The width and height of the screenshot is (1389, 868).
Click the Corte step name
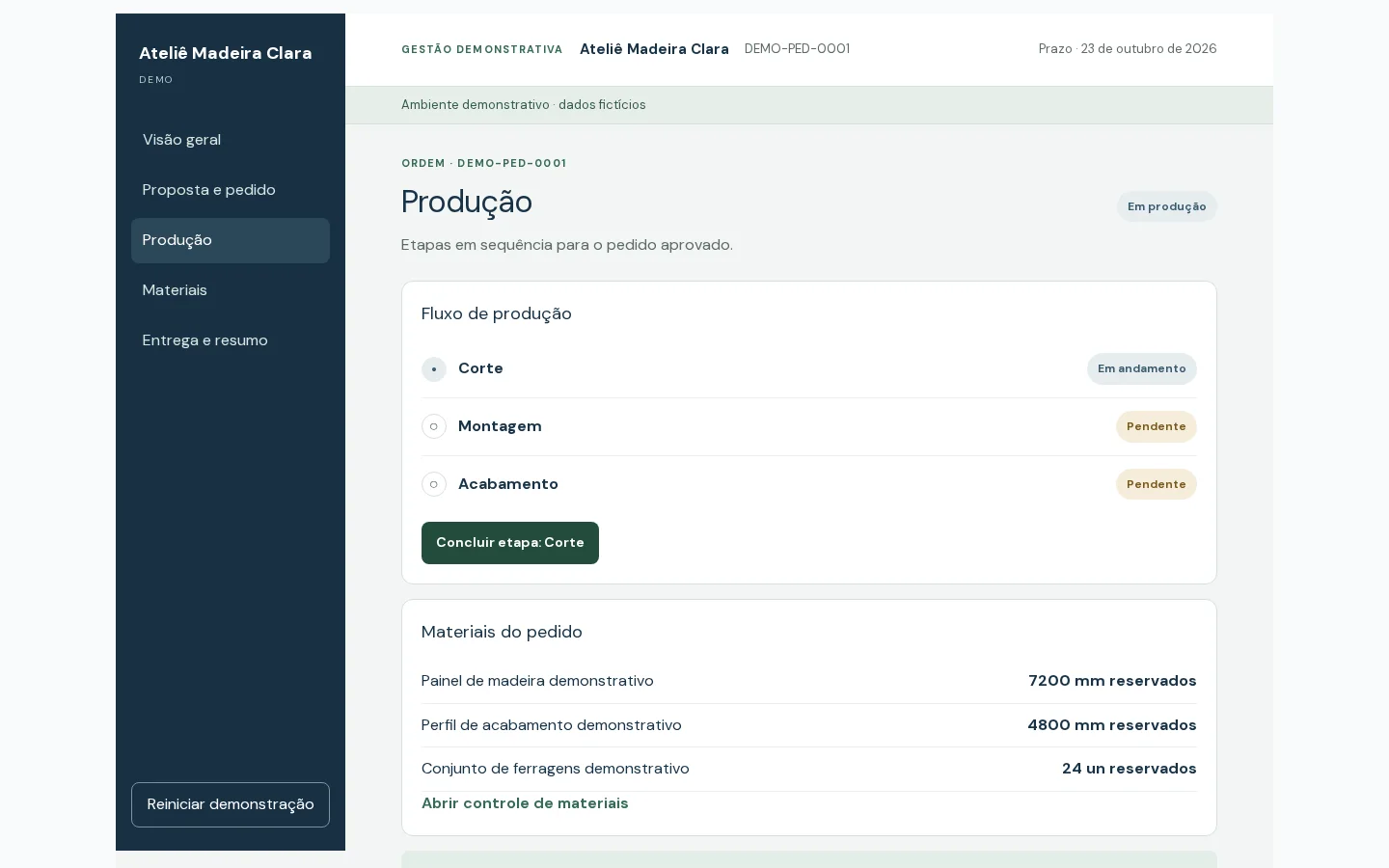pos(480,368)
